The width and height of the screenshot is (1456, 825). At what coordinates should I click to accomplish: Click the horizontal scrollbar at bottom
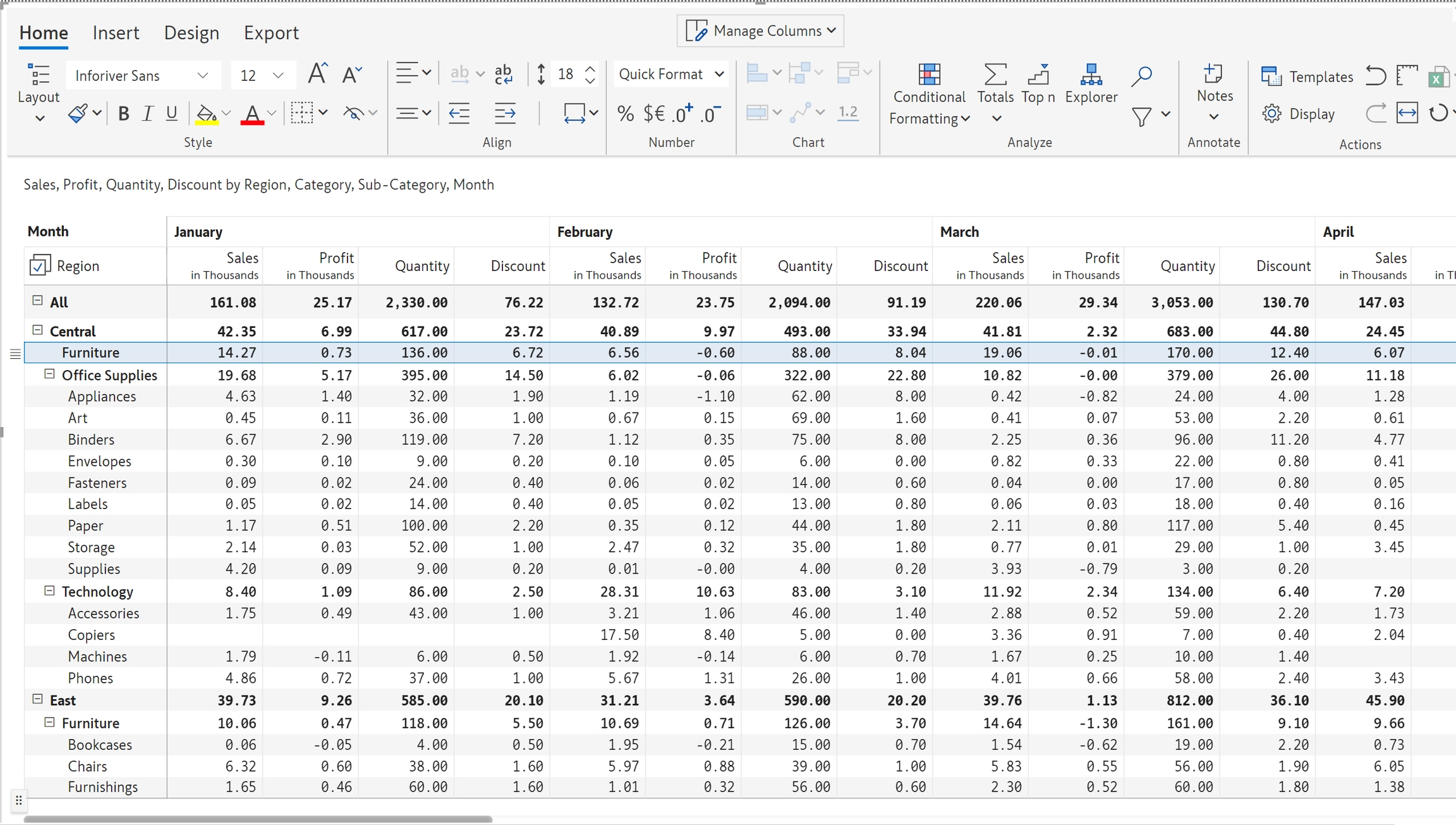point(258,819)
